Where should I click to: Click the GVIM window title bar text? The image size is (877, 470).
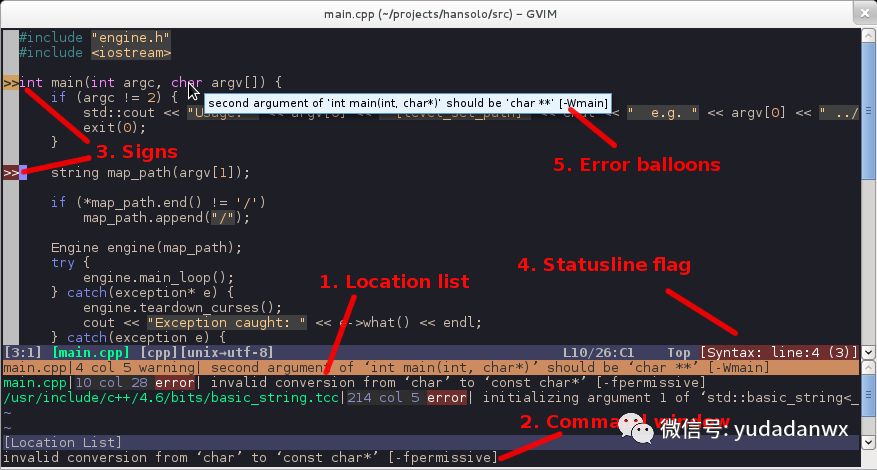click(x=440, y=14)
